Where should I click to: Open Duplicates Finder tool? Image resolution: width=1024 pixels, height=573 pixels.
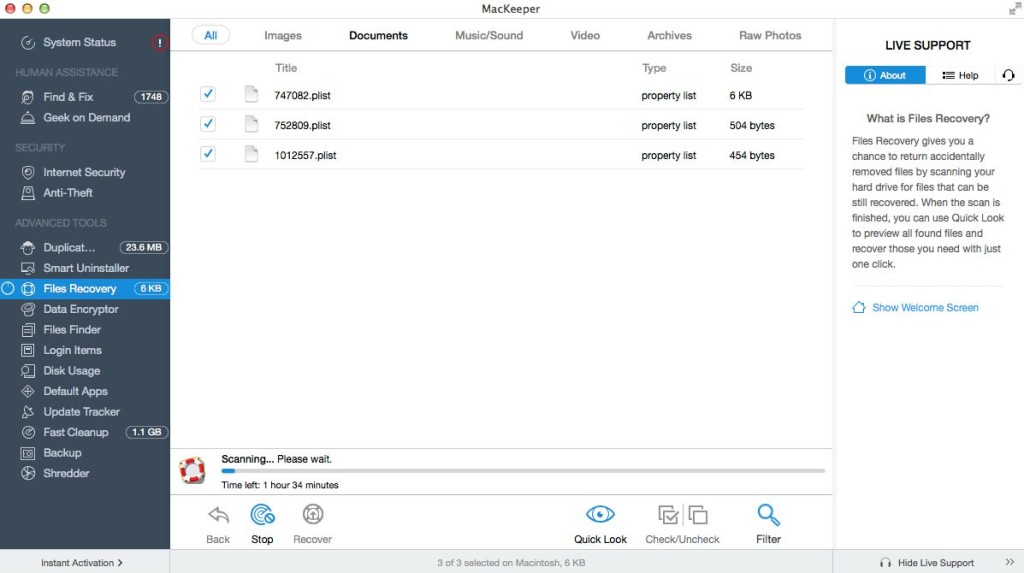click(x=69, y=248)
